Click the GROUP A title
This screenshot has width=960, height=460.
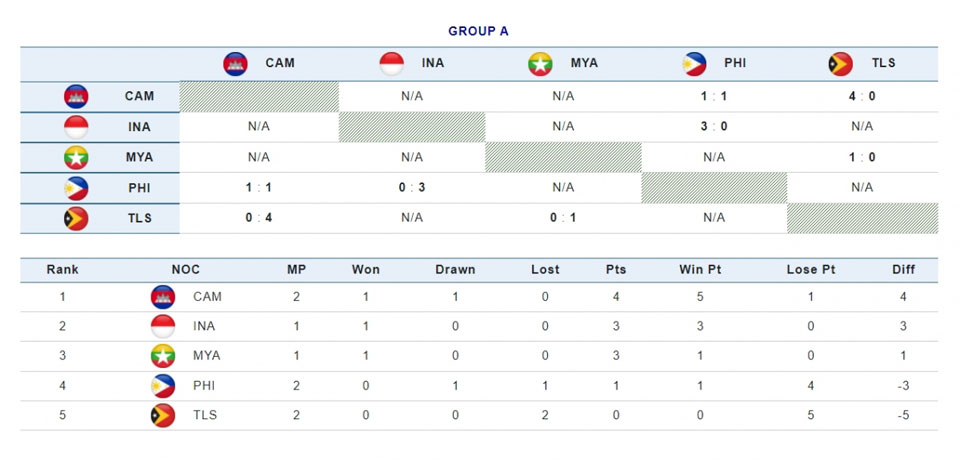tap(478, 31)
